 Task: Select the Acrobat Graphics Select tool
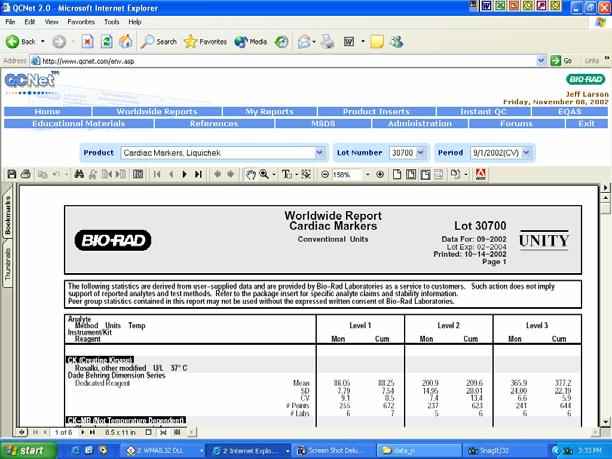click(x=306, y=174)
